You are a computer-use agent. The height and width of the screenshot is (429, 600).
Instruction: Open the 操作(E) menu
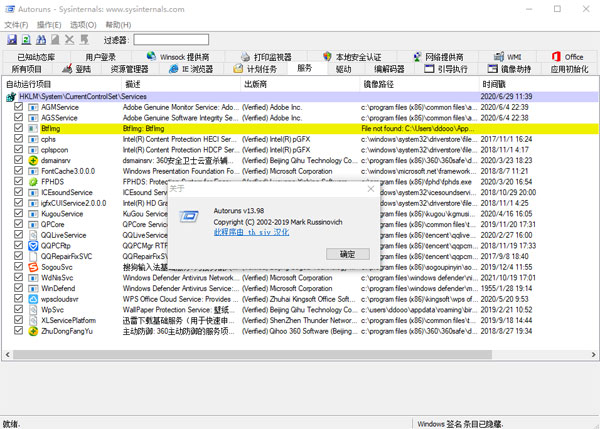coord(49,25)
